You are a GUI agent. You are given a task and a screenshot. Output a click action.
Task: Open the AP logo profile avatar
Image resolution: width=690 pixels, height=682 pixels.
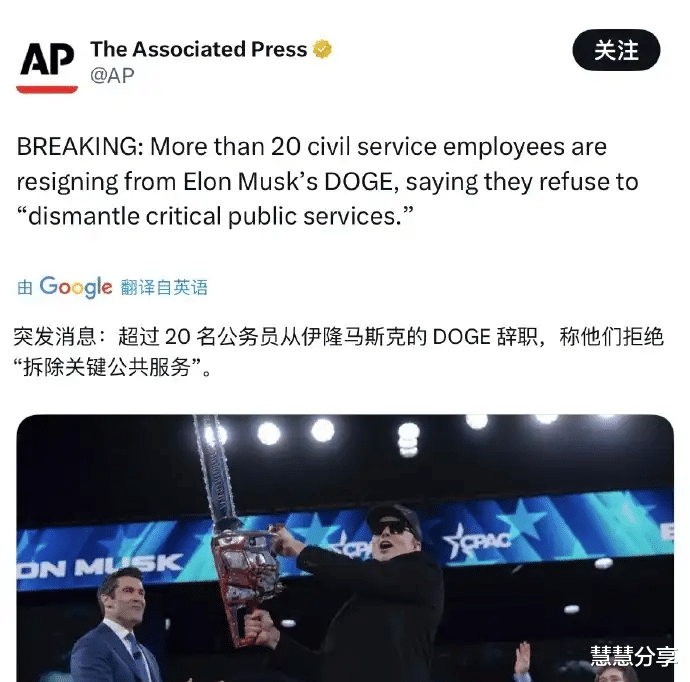(x=47, y=67)
